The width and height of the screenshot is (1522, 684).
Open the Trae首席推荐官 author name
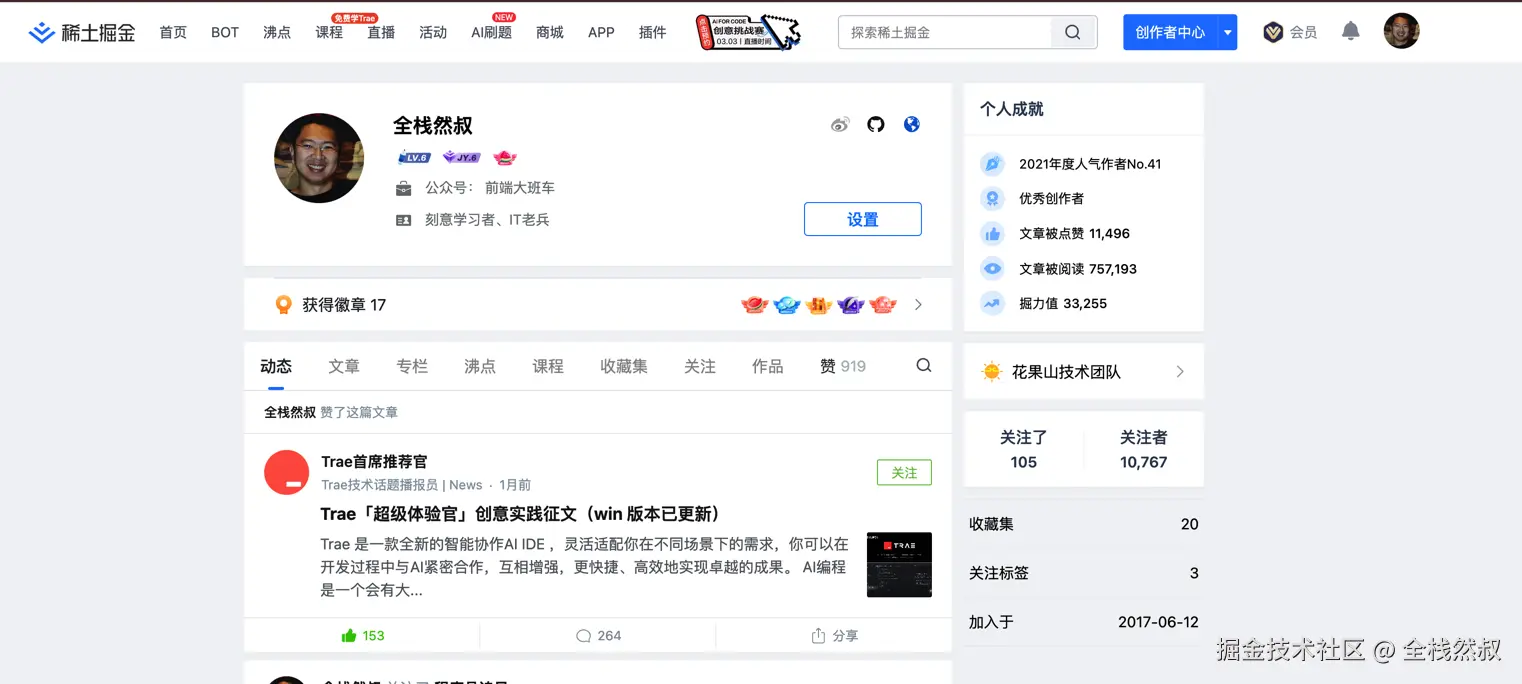pos(374,461)
